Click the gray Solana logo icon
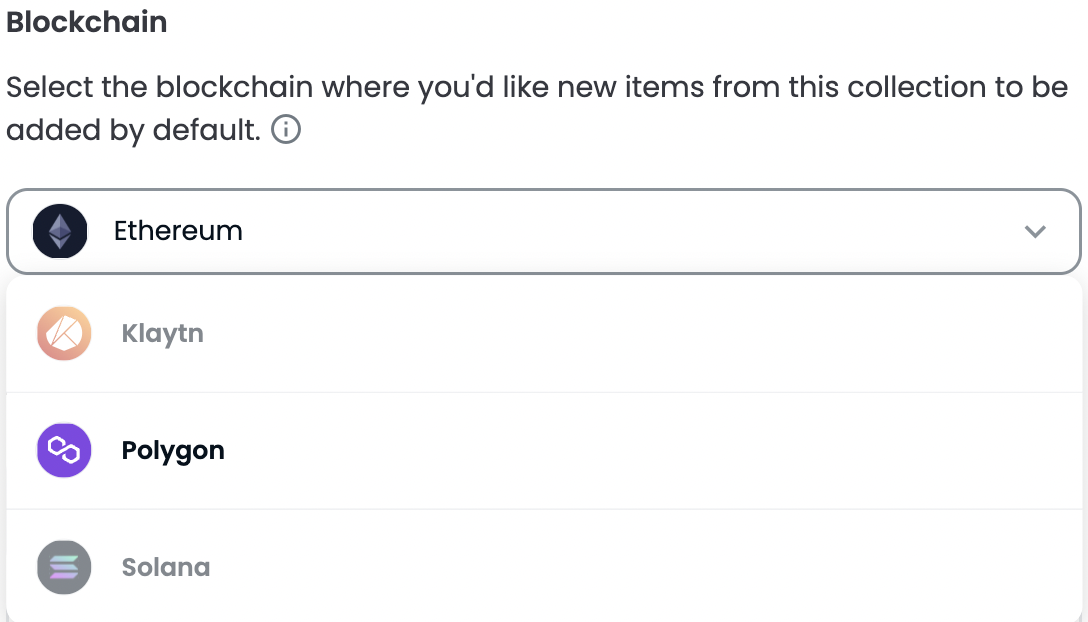The height and width of the screenshot is (622, 1088). click(64, 567)
